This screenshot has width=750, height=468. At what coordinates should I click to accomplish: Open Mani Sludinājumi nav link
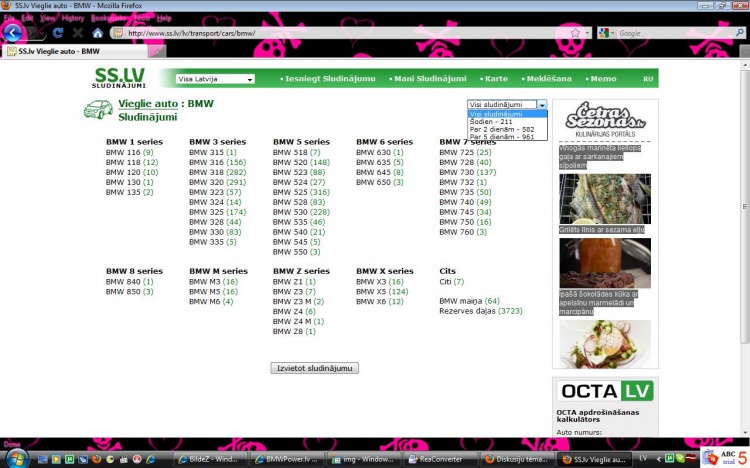pos(428,79)
